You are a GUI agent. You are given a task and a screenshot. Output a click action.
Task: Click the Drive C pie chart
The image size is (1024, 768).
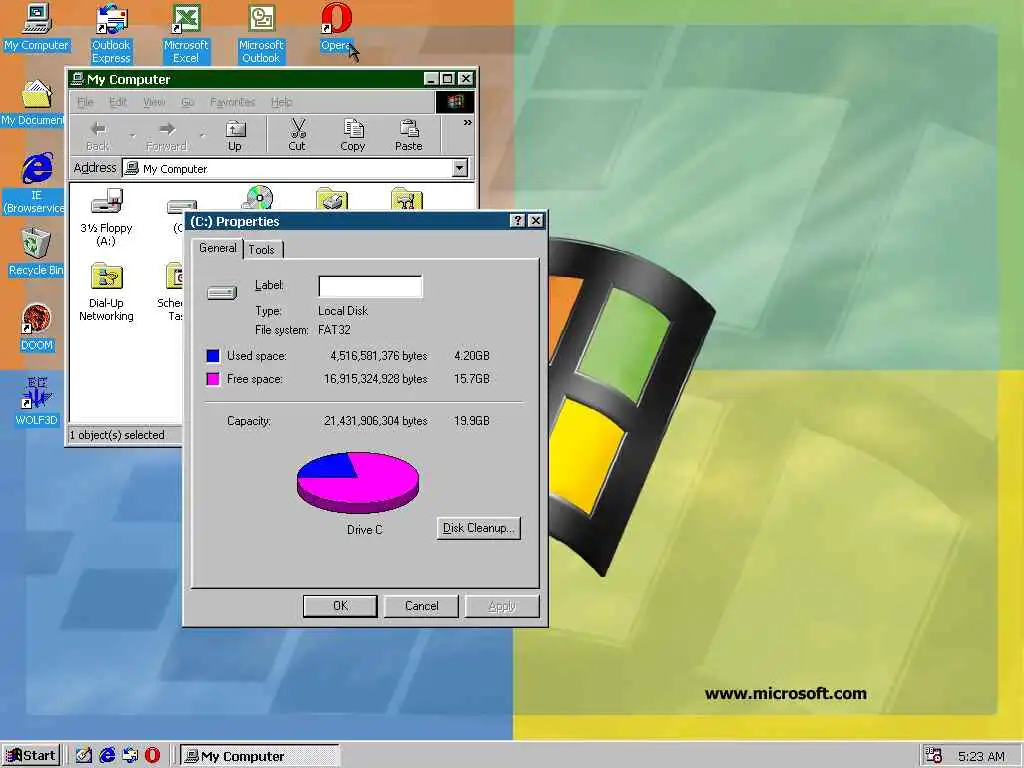(x=358, y=483)
